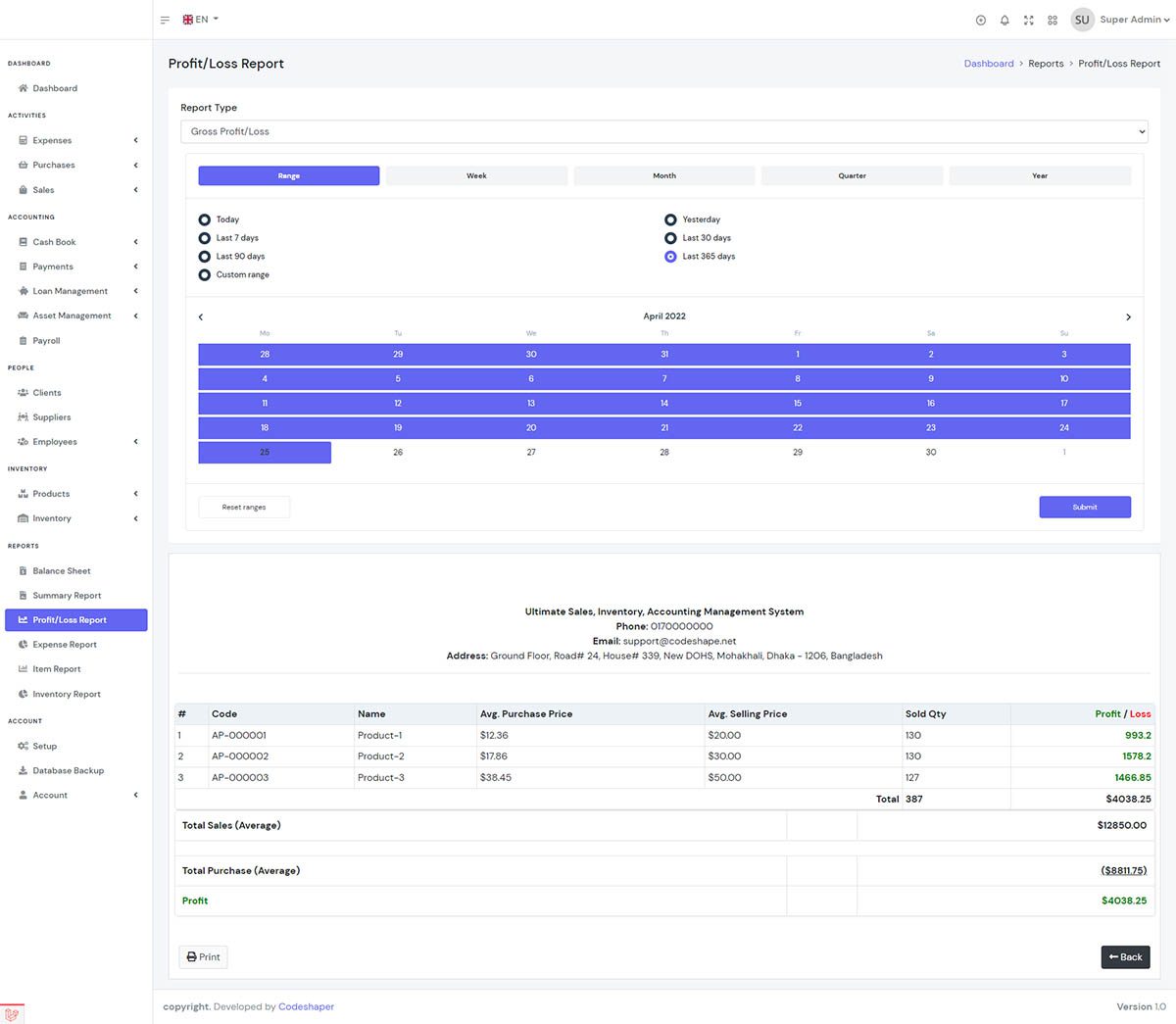This screenshot has height=1024, width=1176.
Task: Open the apps grid icon in header
Action: pyautogui.click(x=1053, y=20)
